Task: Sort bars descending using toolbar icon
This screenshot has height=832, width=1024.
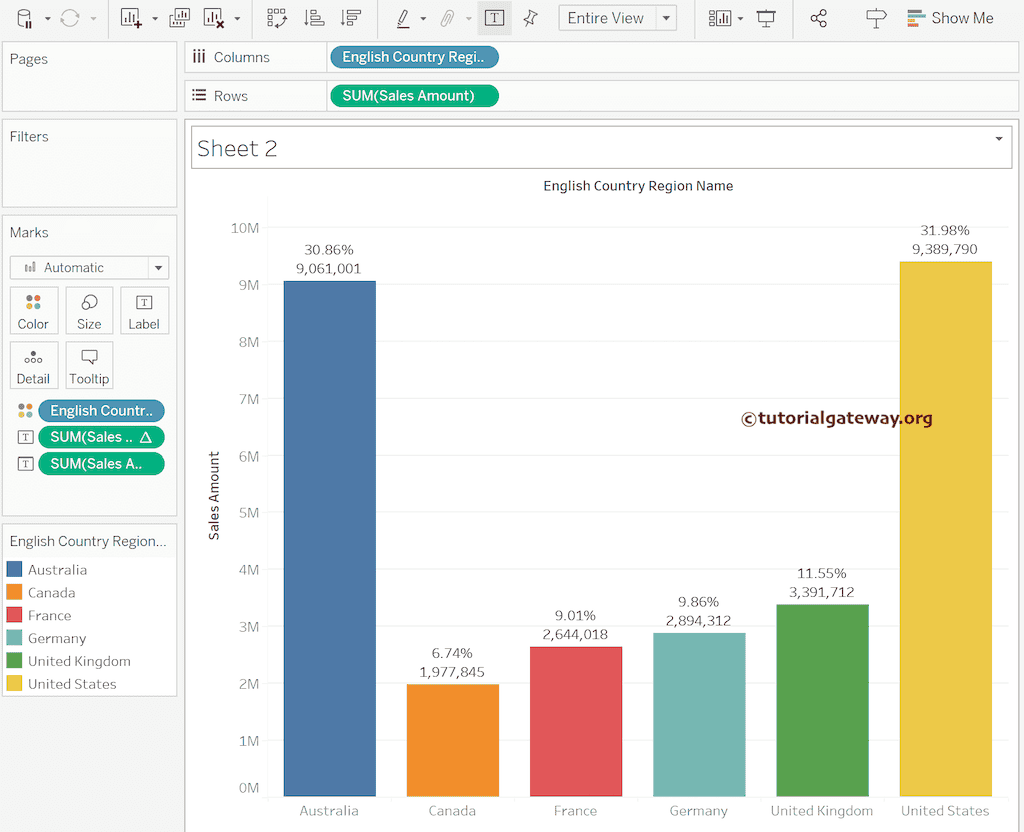Action: (x=350, y=18)
